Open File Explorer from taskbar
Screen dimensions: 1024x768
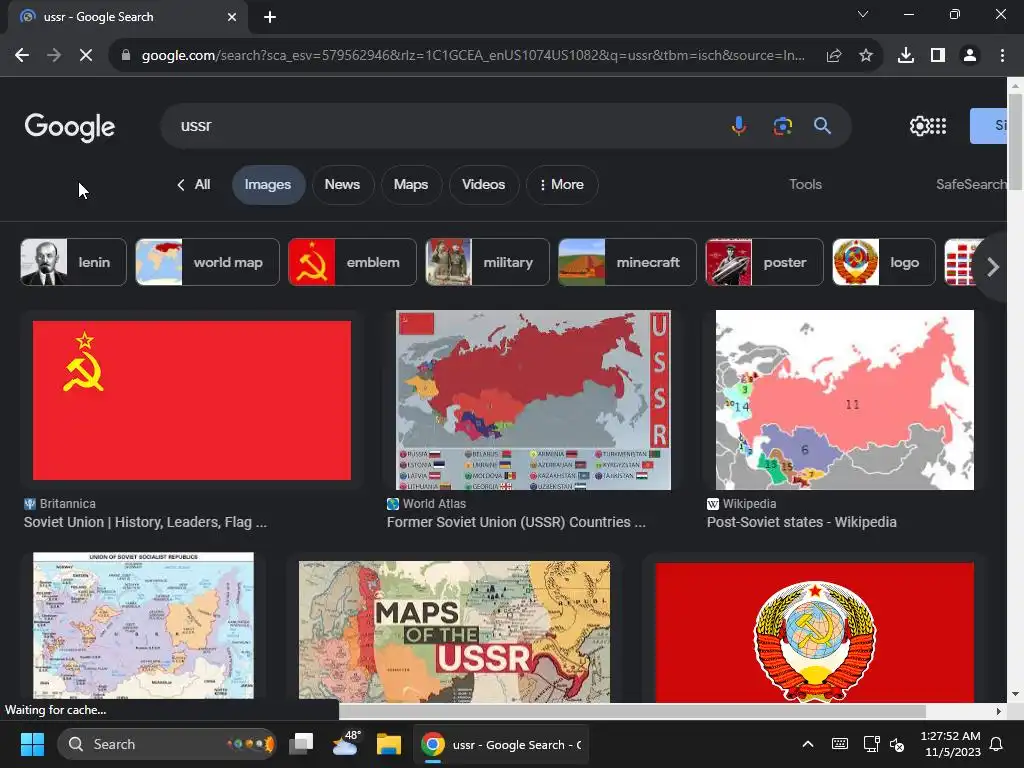coord(389,744)
